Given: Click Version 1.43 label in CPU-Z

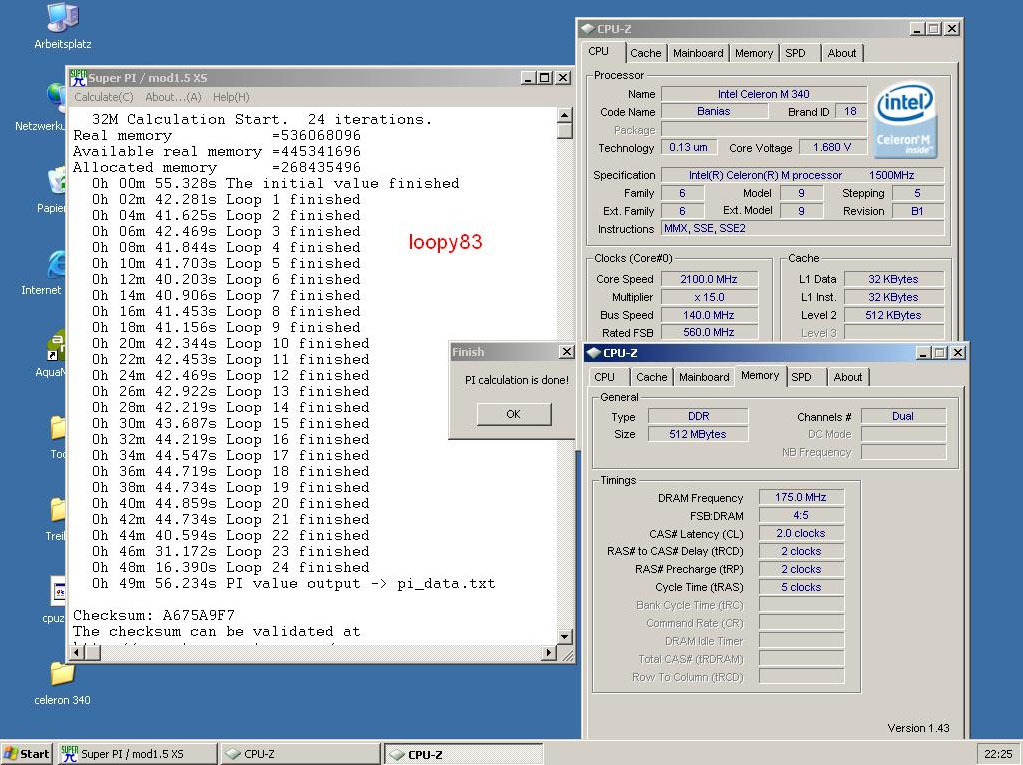Looking at the screenshot, I should pos(919,728).
